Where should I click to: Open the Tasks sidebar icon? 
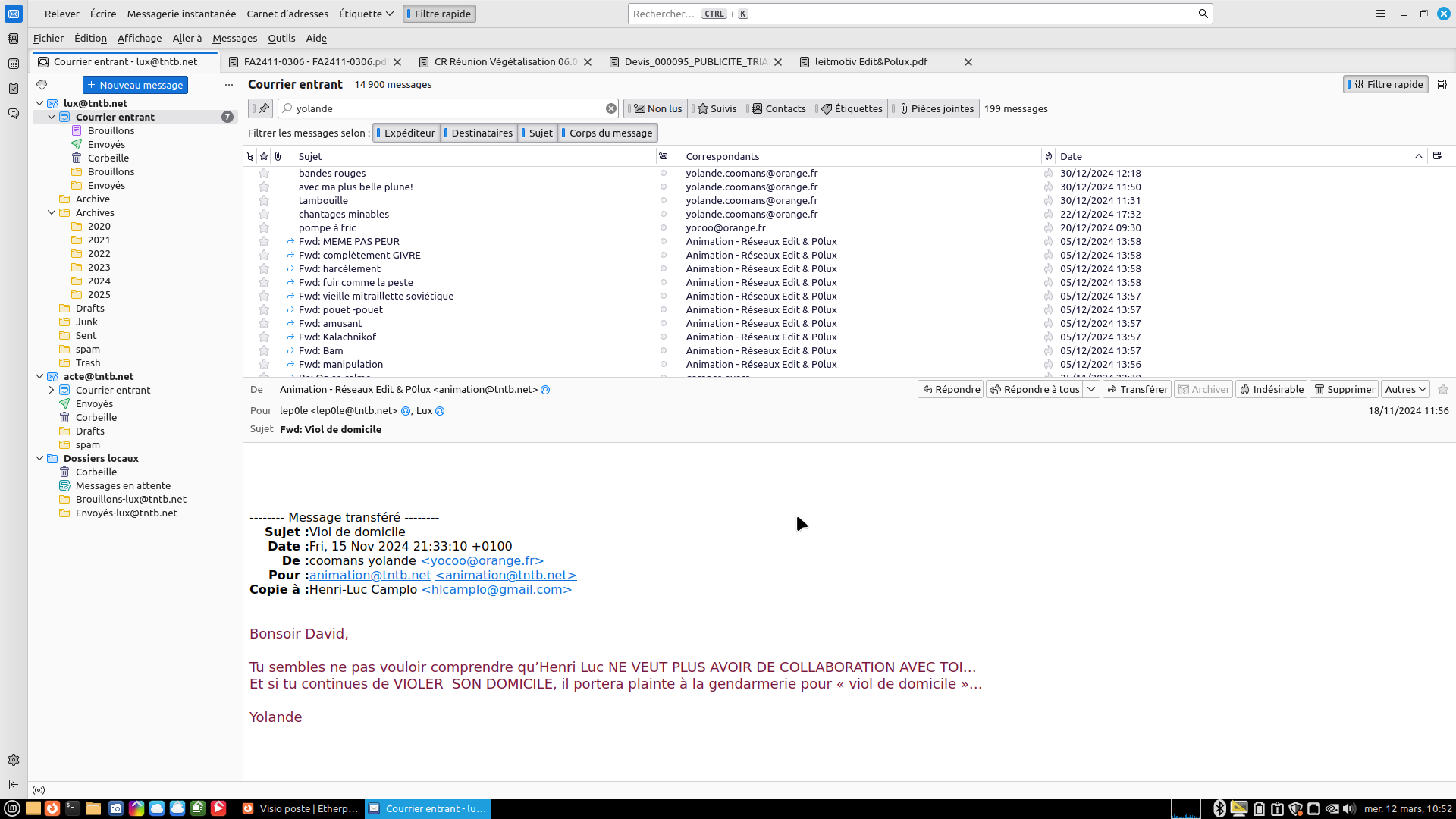point(13,89)
